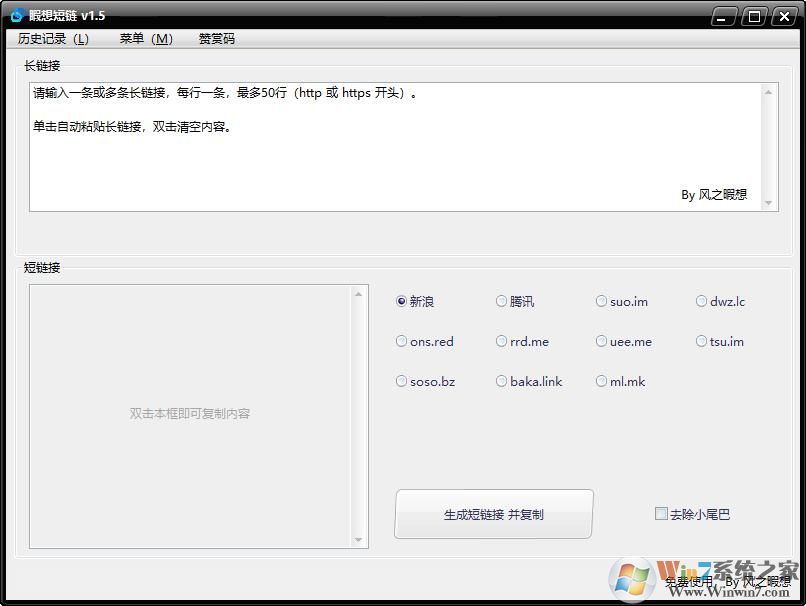Maximize the 暇想短链 window

pyautogui.click(x=754, y=17)
